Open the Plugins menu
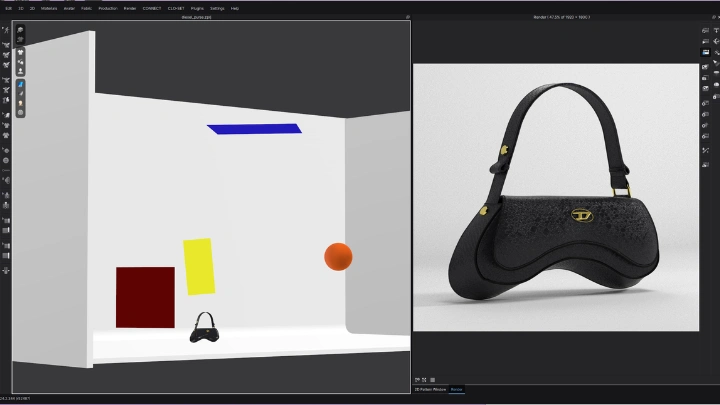 (197, 8)
